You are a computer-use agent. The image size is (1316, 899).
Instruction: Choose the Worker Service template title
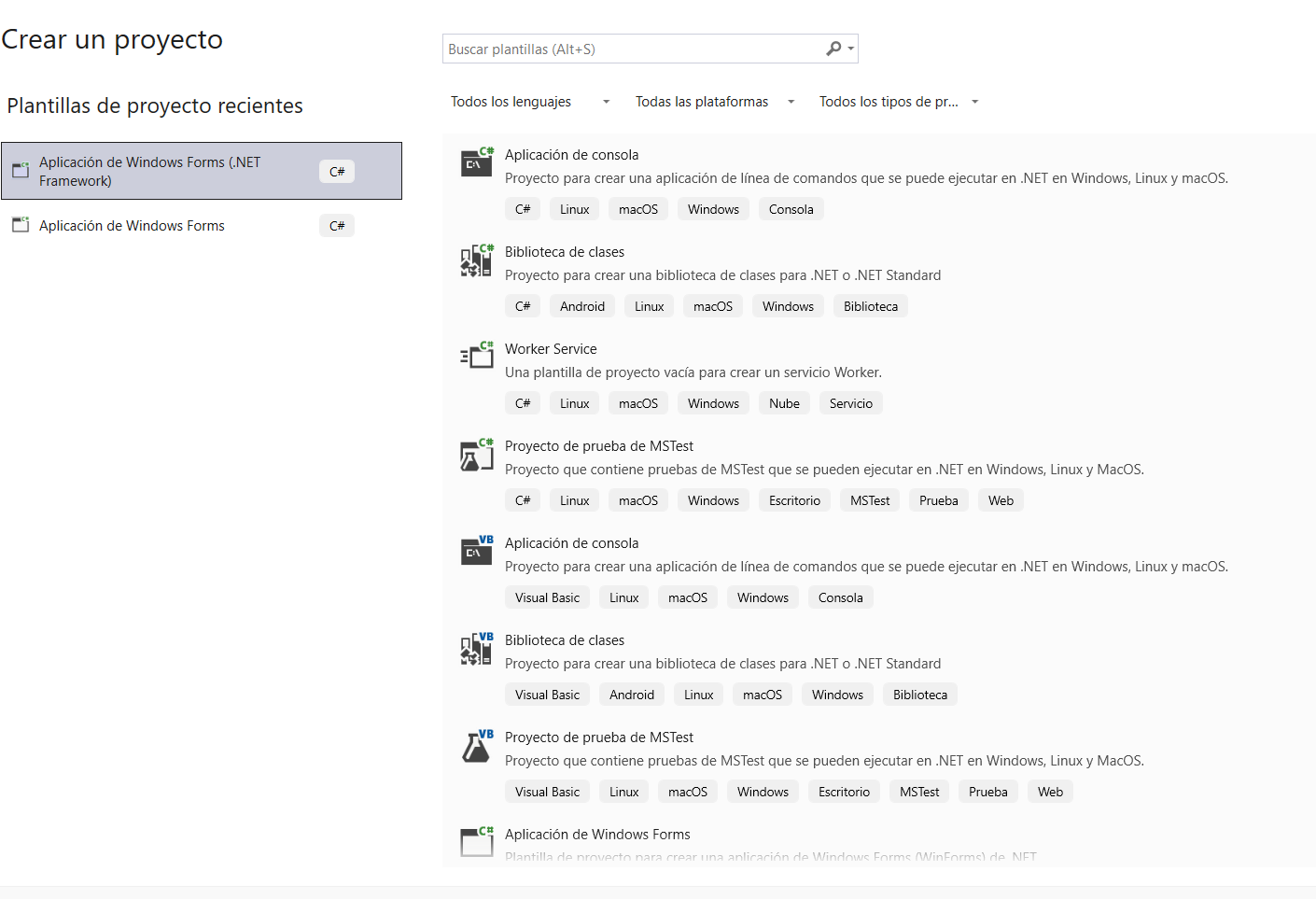coord(551,349)
